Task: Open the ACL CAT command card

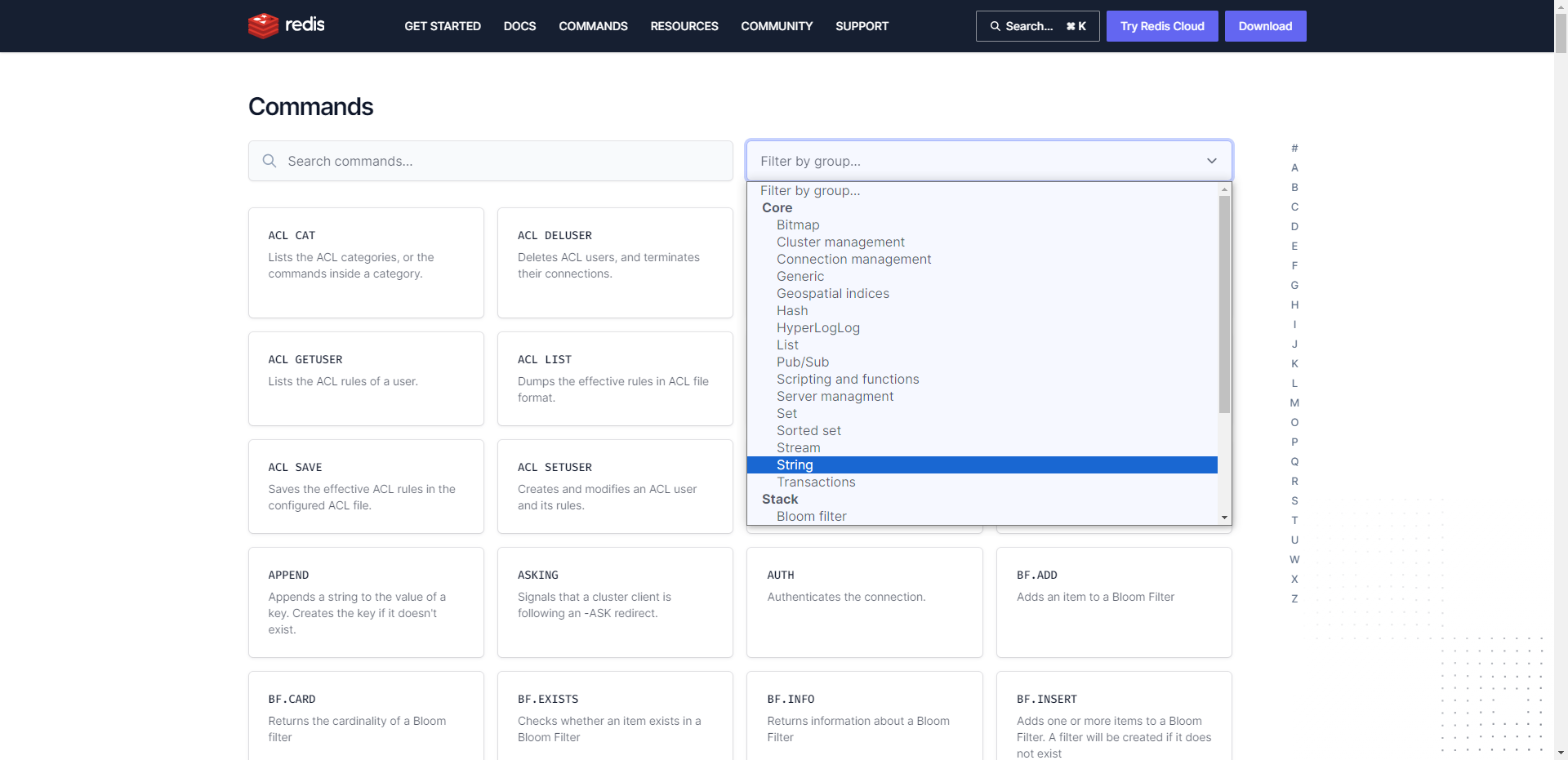Action: click(x=366, y=263)
